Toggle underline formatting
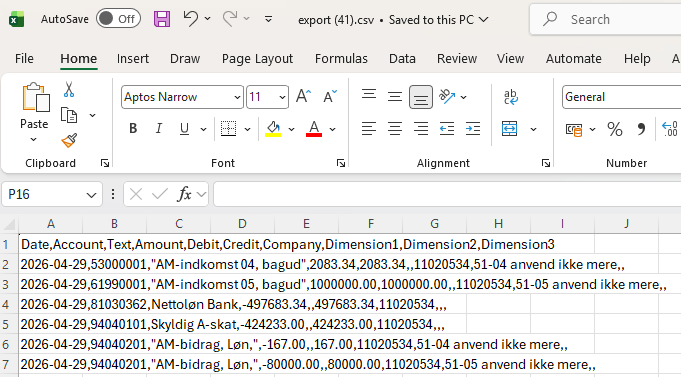This screenshot has width=681, height=377. (x=184, y=129)
